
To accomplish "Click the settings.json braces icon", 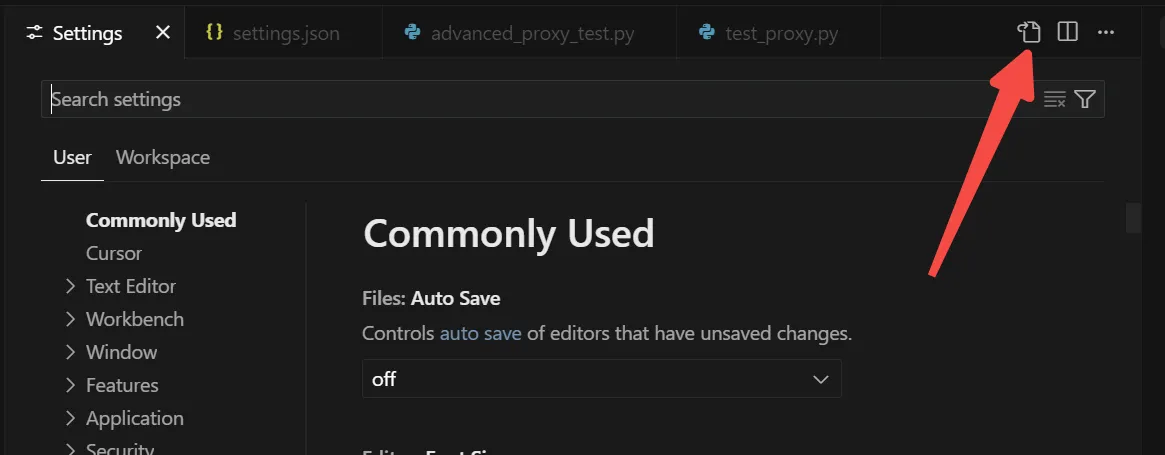I will click(214, 32).
